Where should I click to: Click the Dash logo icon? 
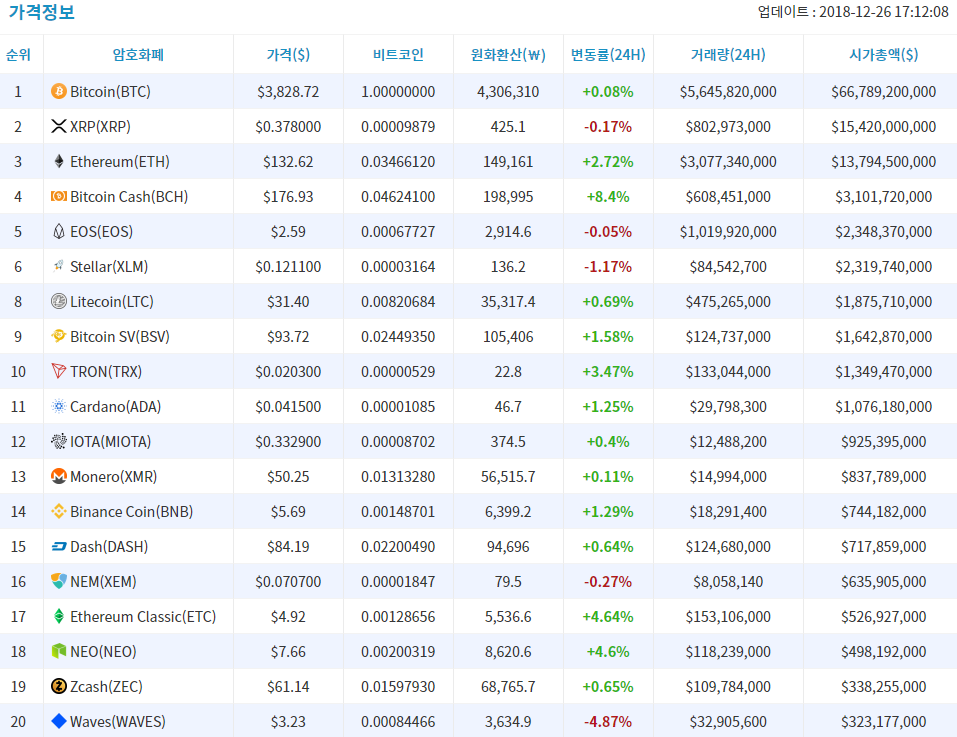59,546
